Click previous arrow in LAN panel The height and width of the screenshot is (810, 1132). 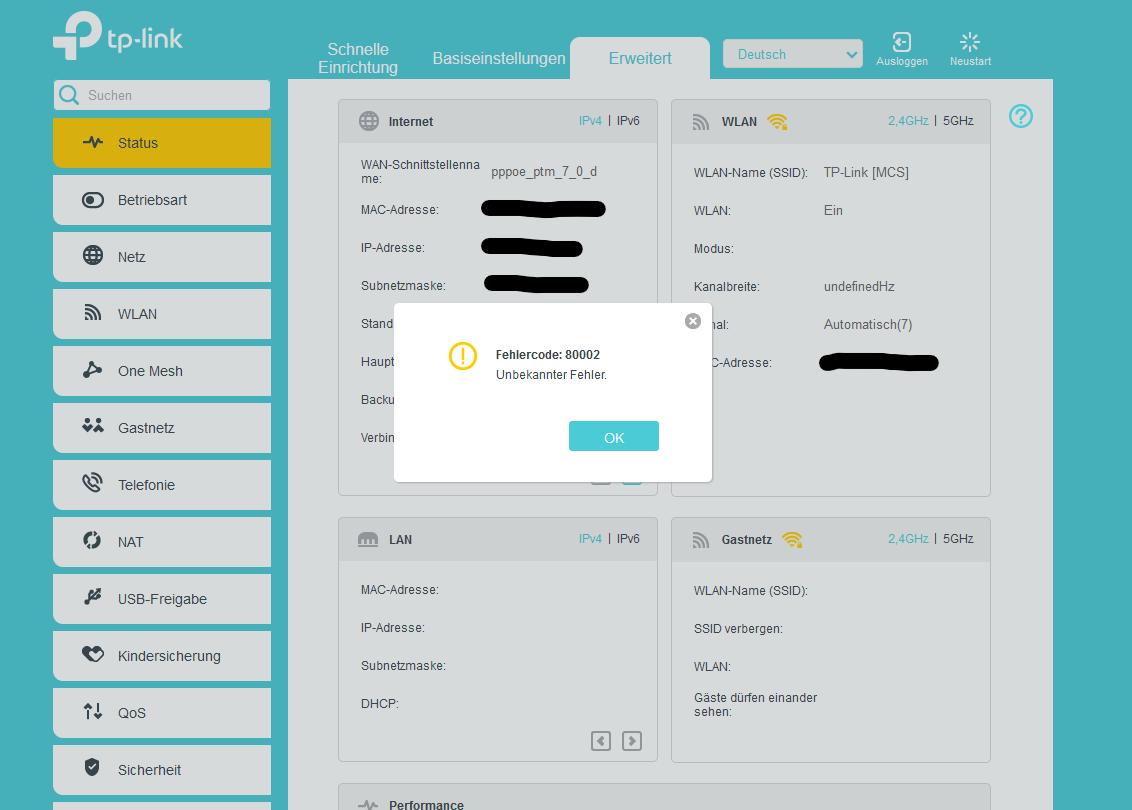[601, 741]
